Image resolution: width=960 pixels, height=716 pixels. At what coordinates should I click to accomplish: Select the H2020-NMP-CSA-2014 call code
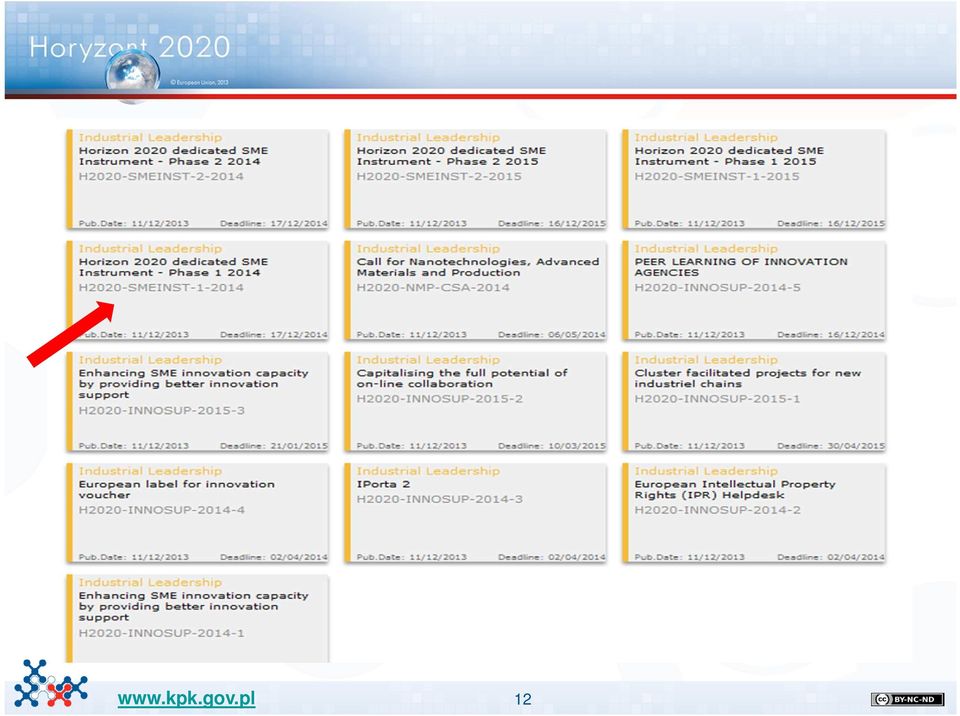click(x=433, y=287)
